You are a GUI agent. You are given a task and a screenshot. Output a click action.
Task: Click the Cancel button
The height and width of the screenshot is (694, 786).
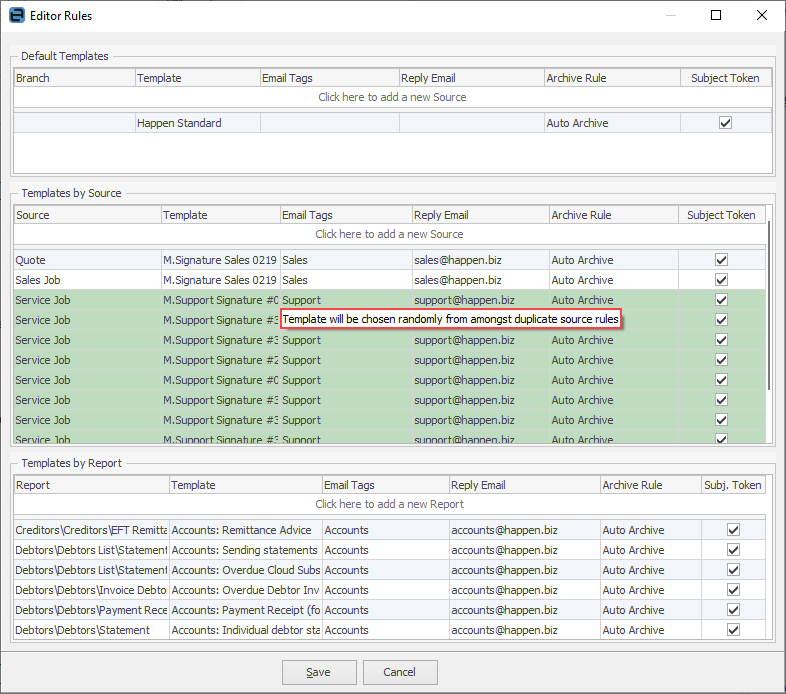(x=400, y=672)
